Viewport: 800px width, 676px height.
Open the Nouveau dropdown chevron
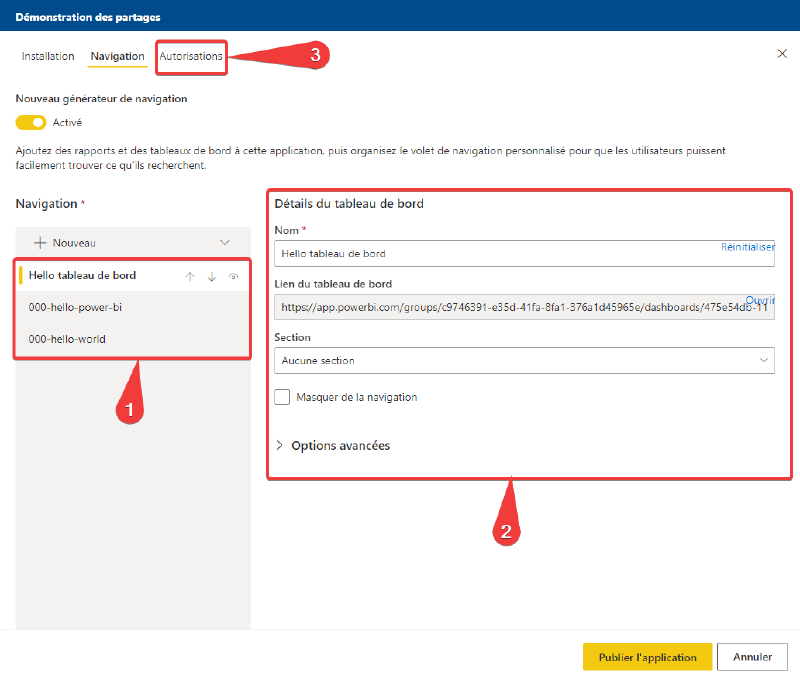click(x=224, y=242)
